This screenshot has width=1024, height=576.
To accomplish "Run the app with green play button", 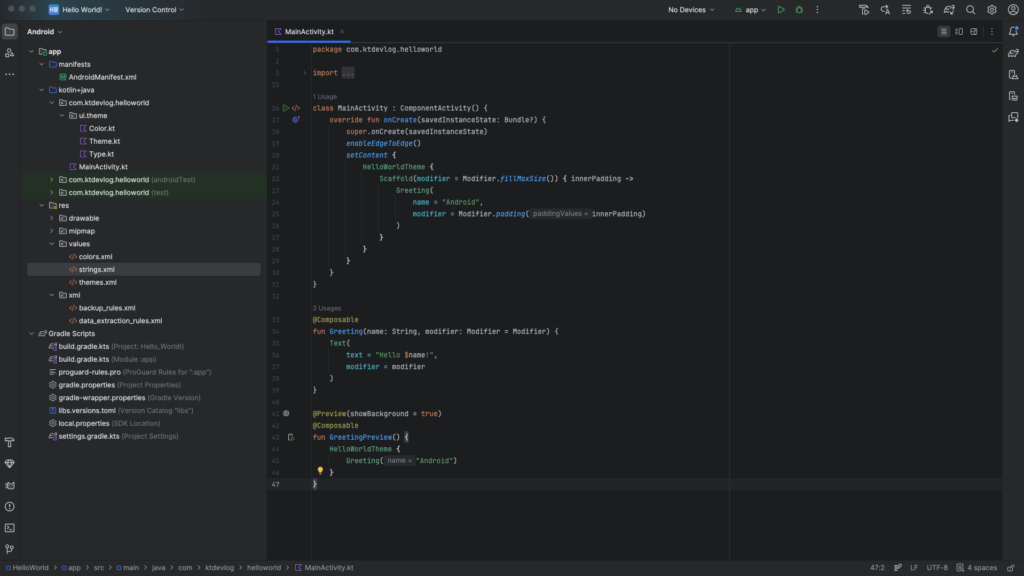I will click(x=780, y=10).
